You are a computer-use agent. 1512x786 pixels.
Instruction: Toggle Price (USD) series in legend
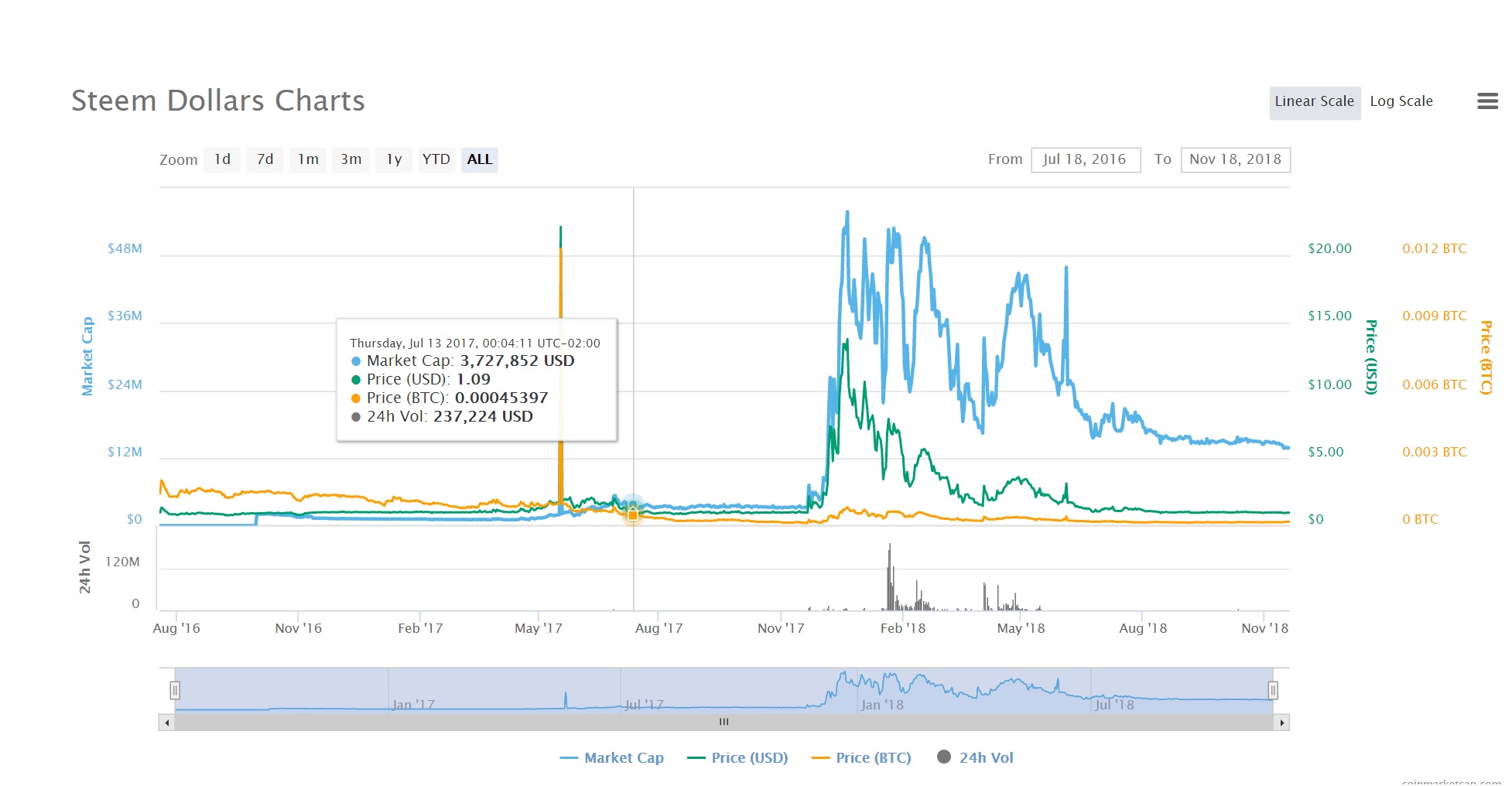point(737,758)
